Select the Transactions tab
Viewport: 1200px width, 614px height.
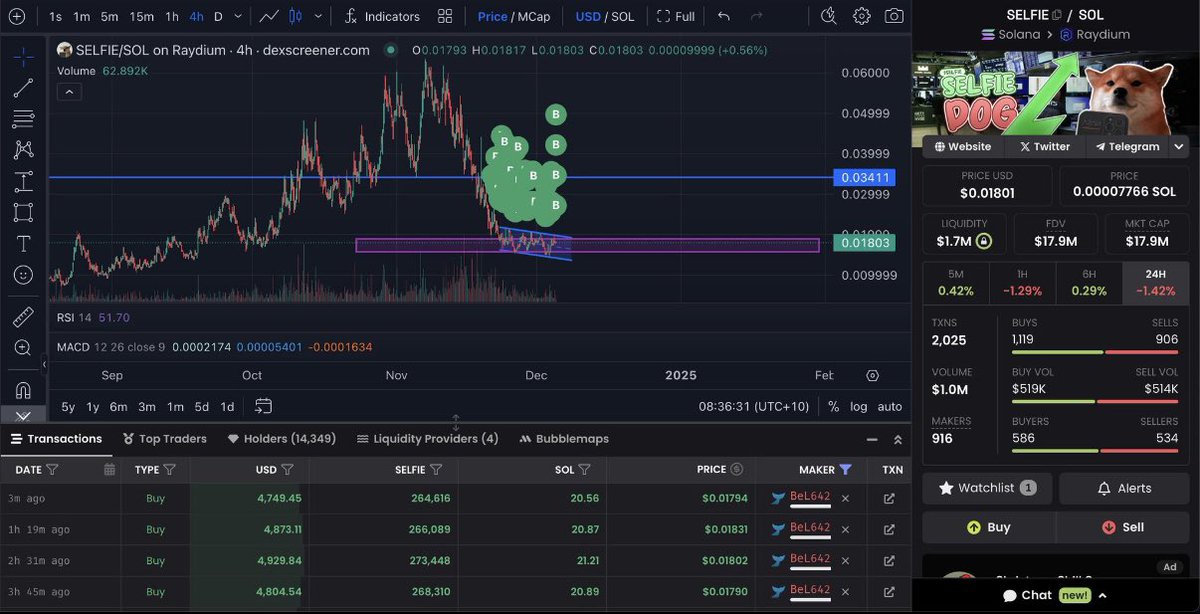coord(55,439)
